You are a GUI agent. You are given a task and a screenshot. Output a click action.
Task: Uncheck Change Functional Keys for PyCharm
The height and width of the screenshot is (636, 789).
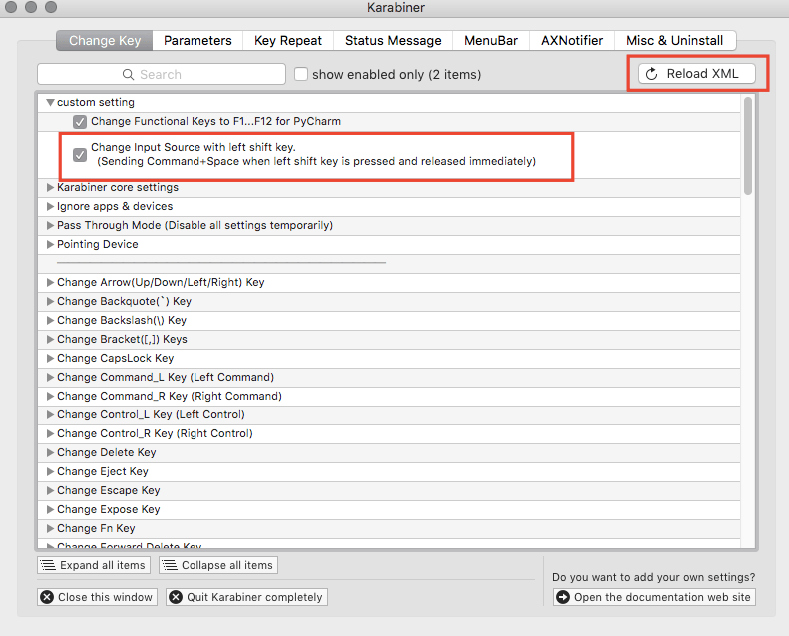[x=80, y=122]
